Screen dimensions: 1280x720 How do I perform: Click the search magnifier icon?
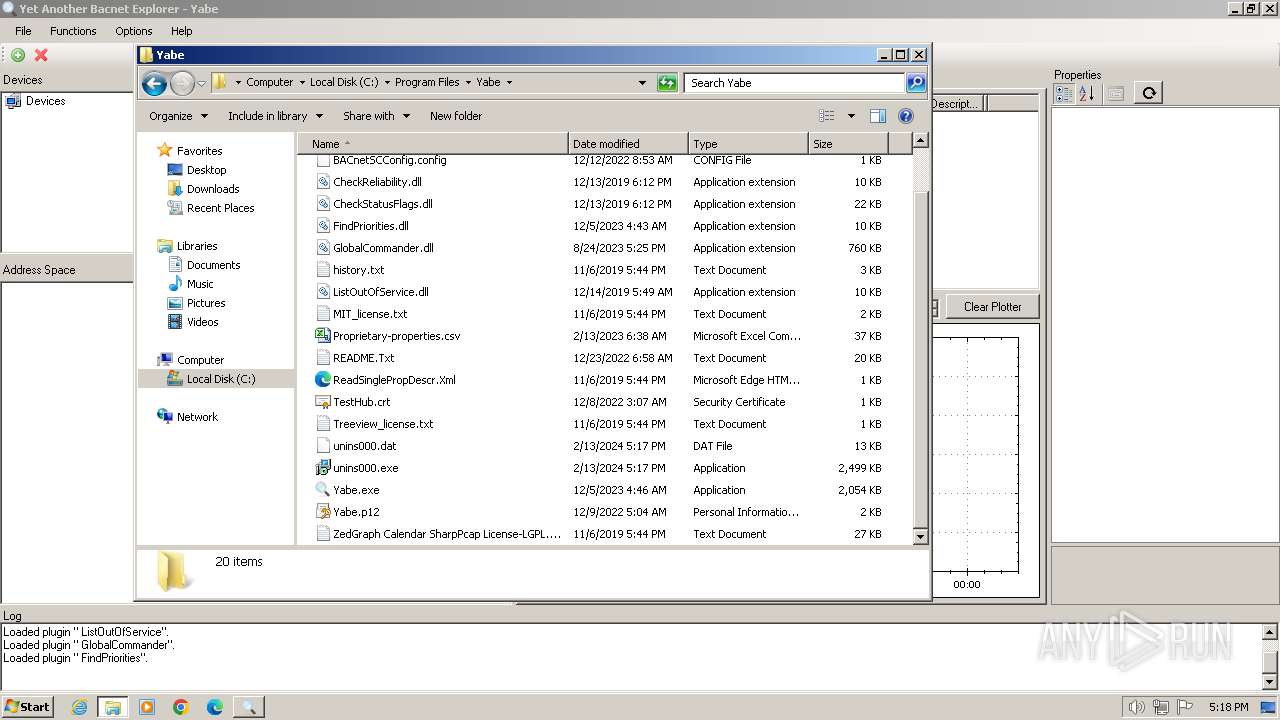(916, 83)
